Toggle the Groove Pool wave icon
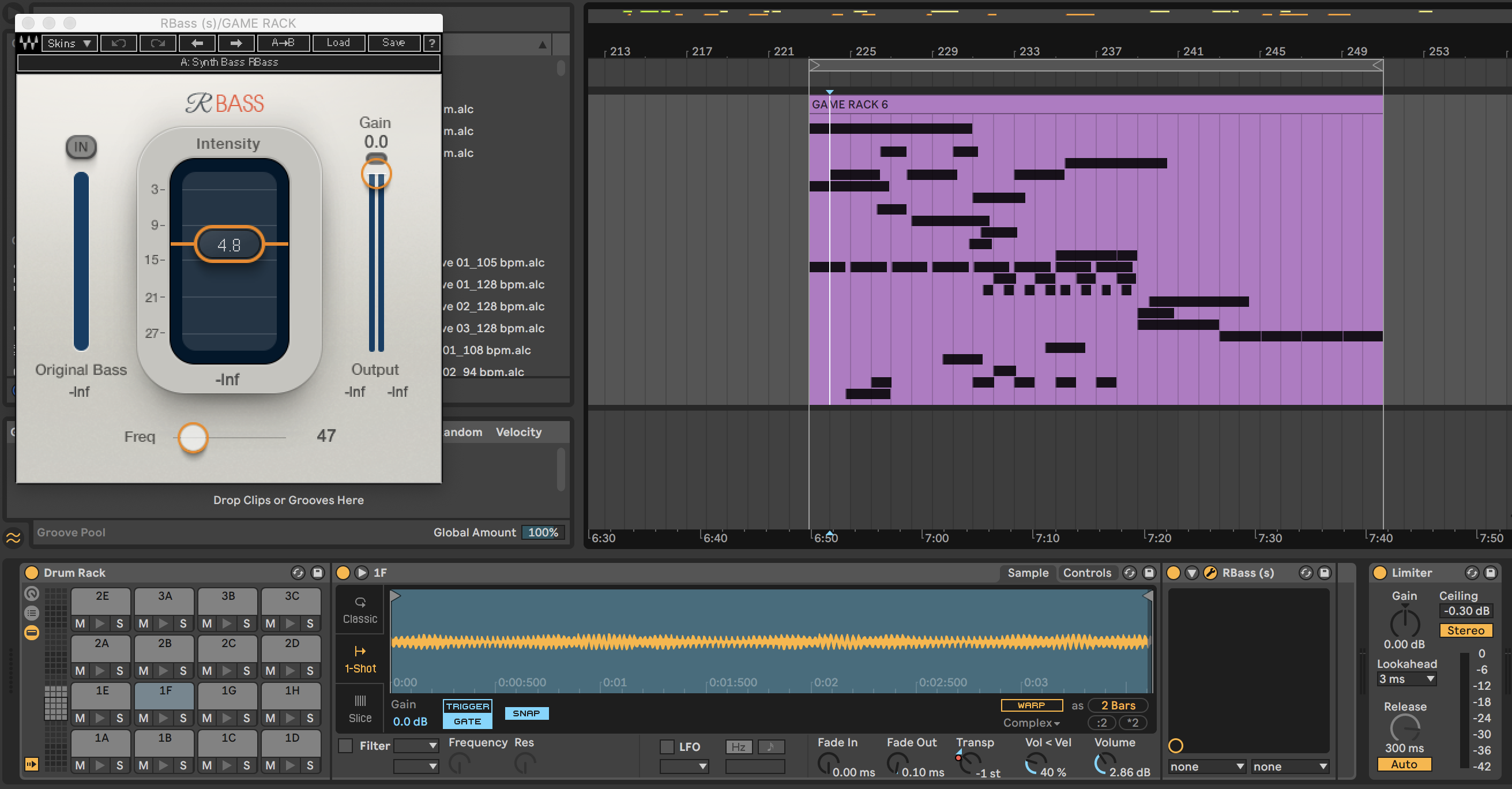The height and width of the screenshot is (789, 1512). (13, 536)
